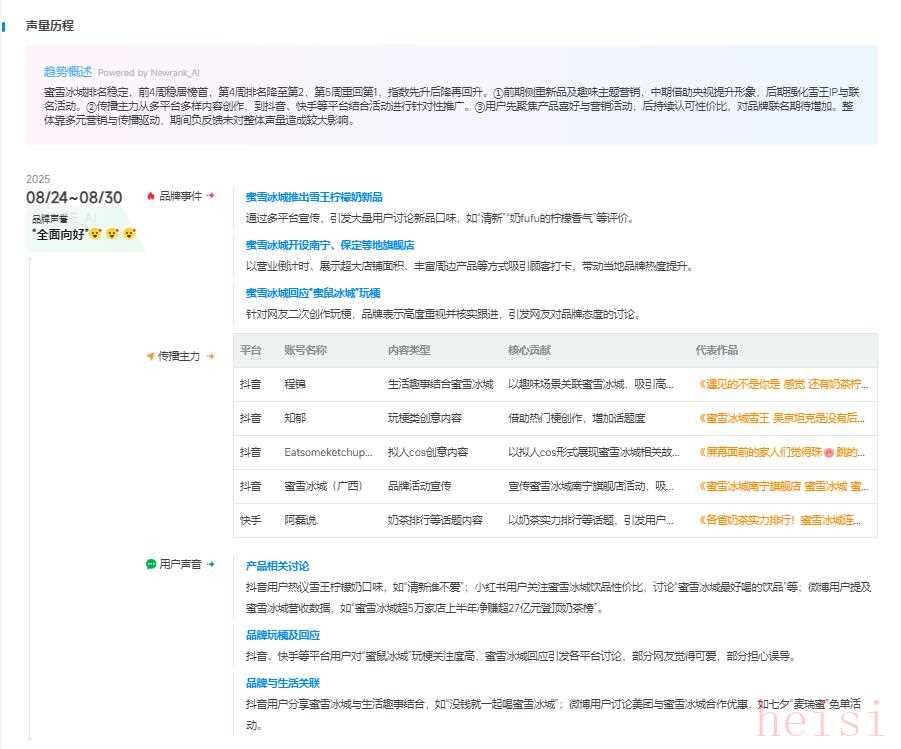The height and width of the screenshot is (749, 901).
Task: Click the 品牌与生活关联 heading
Action: pyautogui.click(x=283, y=683)
